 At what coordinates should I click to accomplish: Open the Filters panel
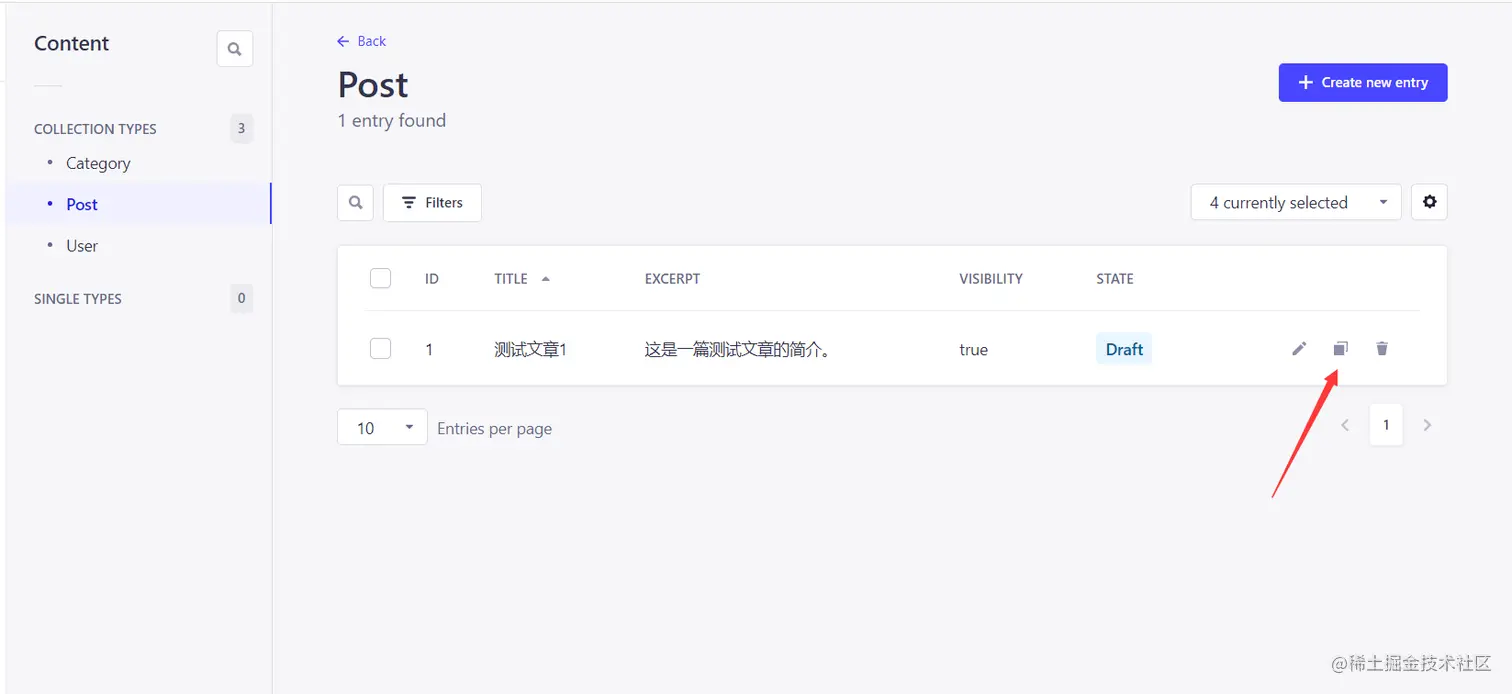pyautogui.click(x=432, y=202)
